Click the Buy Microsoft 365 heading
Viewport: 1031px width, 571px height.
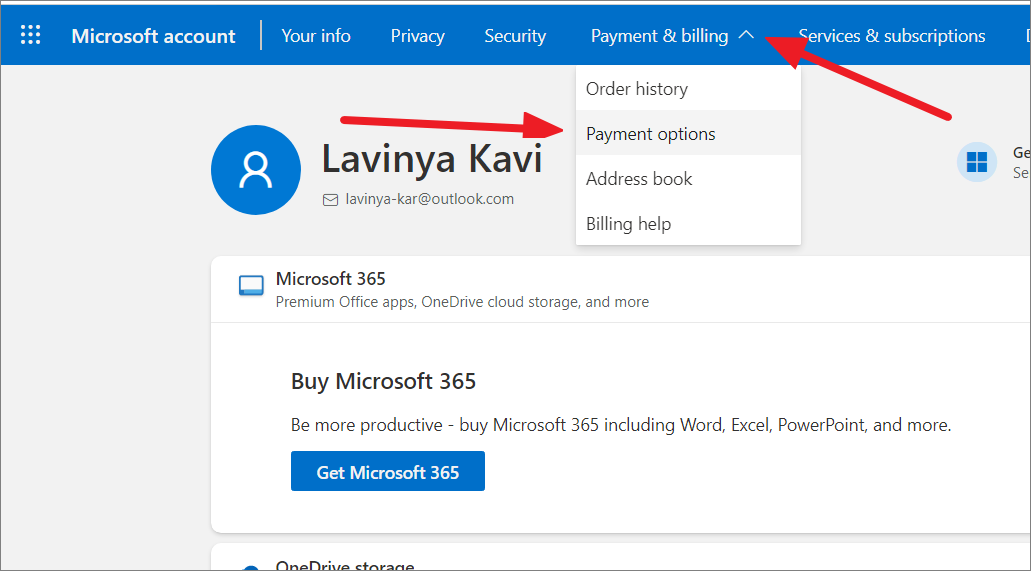coord(383,381)
